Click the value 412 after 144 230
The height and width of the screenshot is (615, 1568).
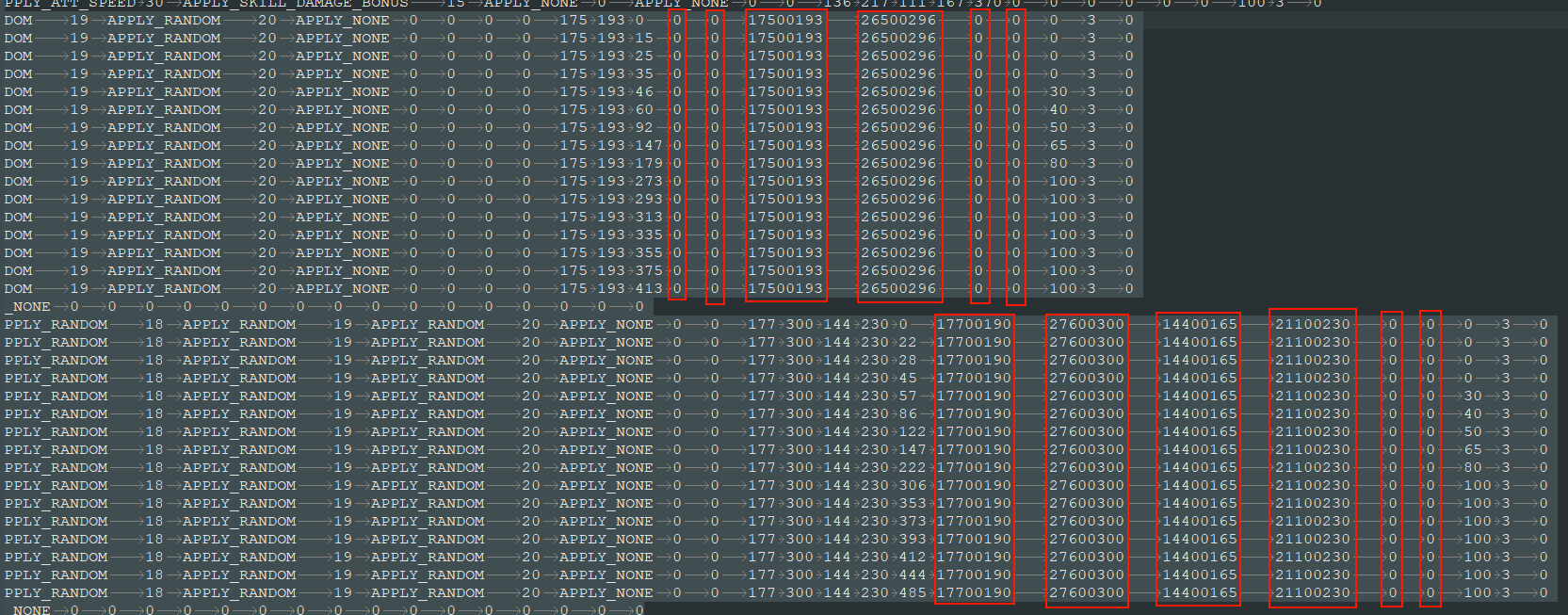point(913,558)
